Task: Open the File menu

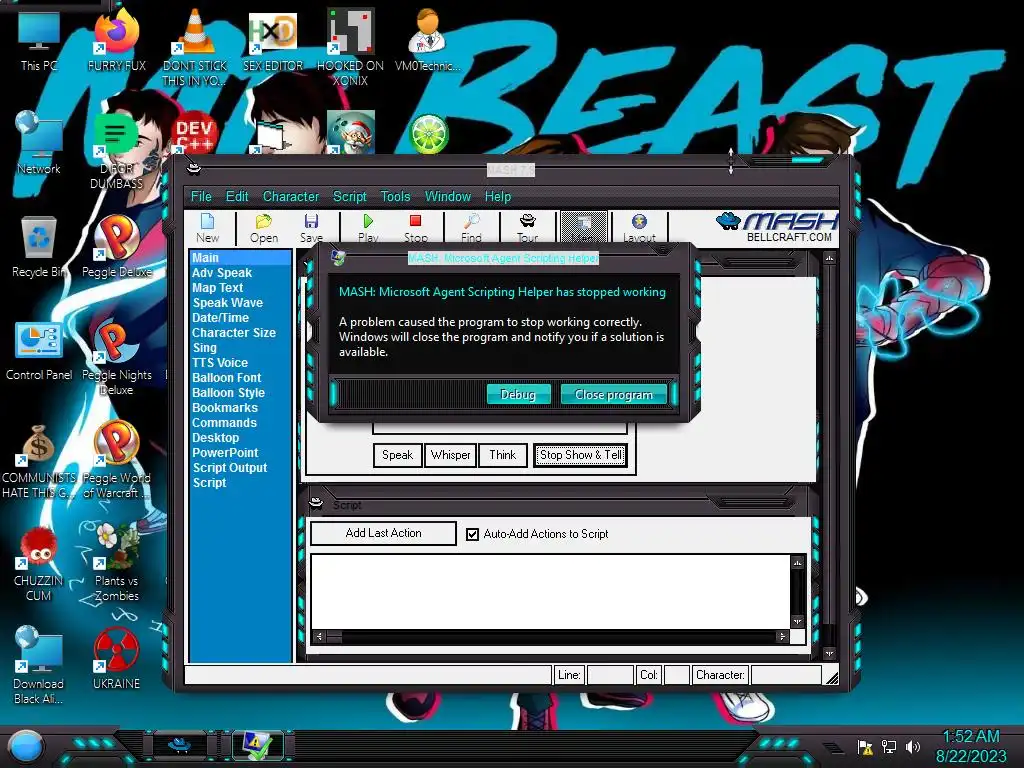Action: [201, 197]
